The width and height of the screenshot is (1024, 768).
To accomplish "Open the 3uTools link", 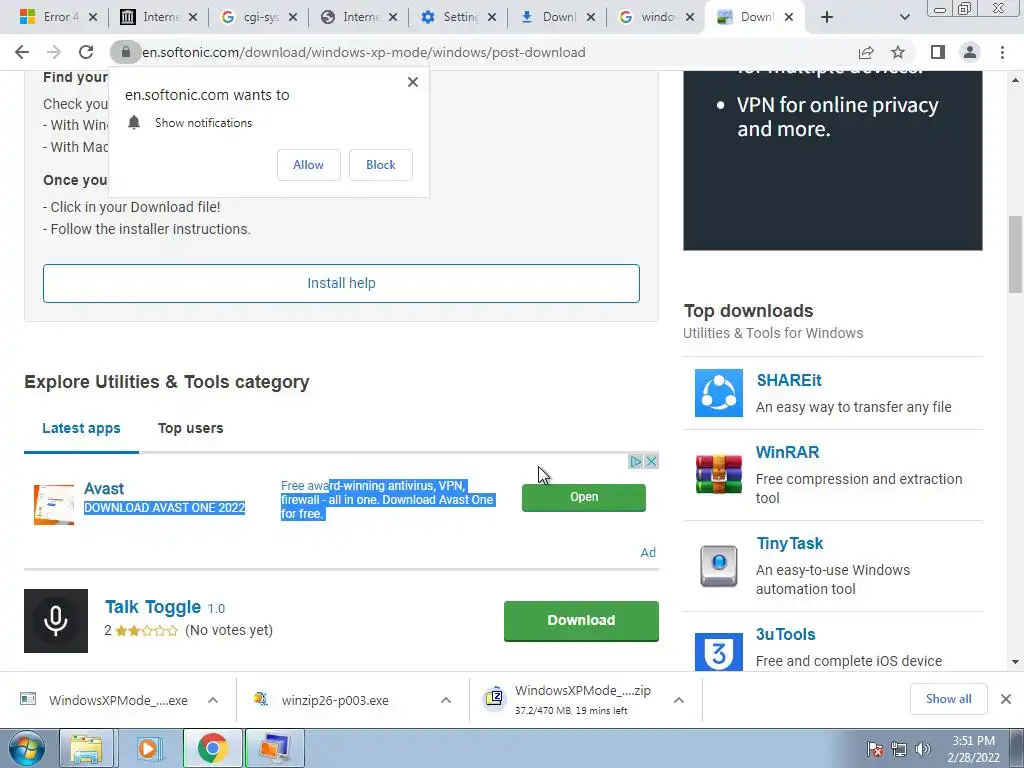I will [786, 634].
